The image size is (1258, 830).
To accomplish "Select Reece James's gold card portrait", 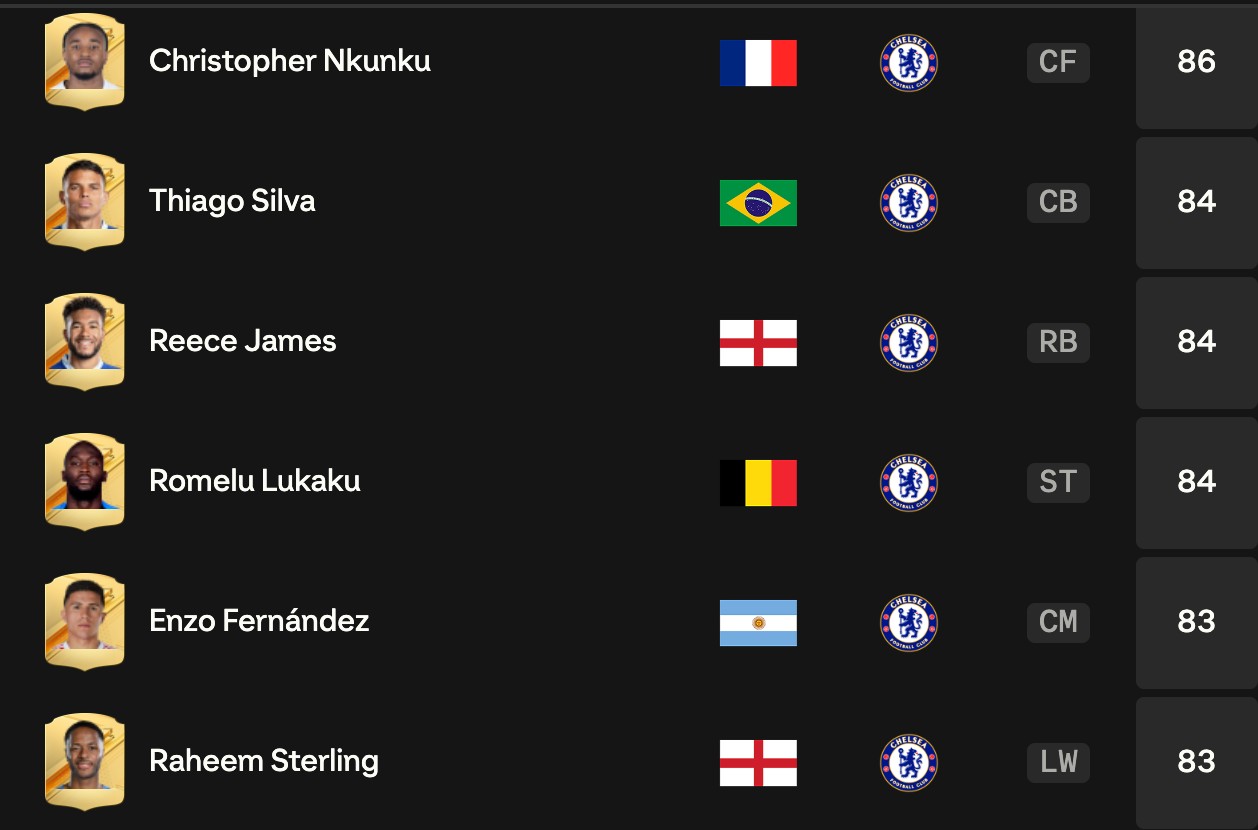I will (x=85, y=341).
